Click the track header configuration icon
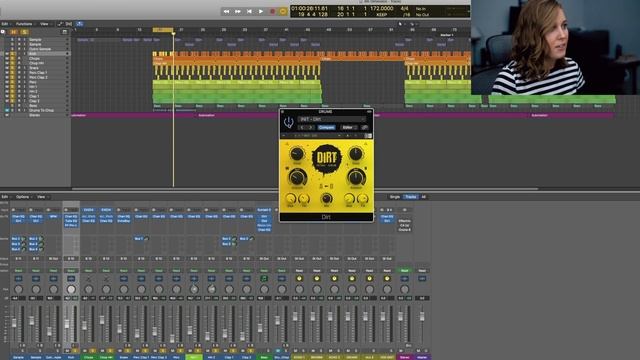The height and width of the screenshot is (360, 640). tap(64, 32)
